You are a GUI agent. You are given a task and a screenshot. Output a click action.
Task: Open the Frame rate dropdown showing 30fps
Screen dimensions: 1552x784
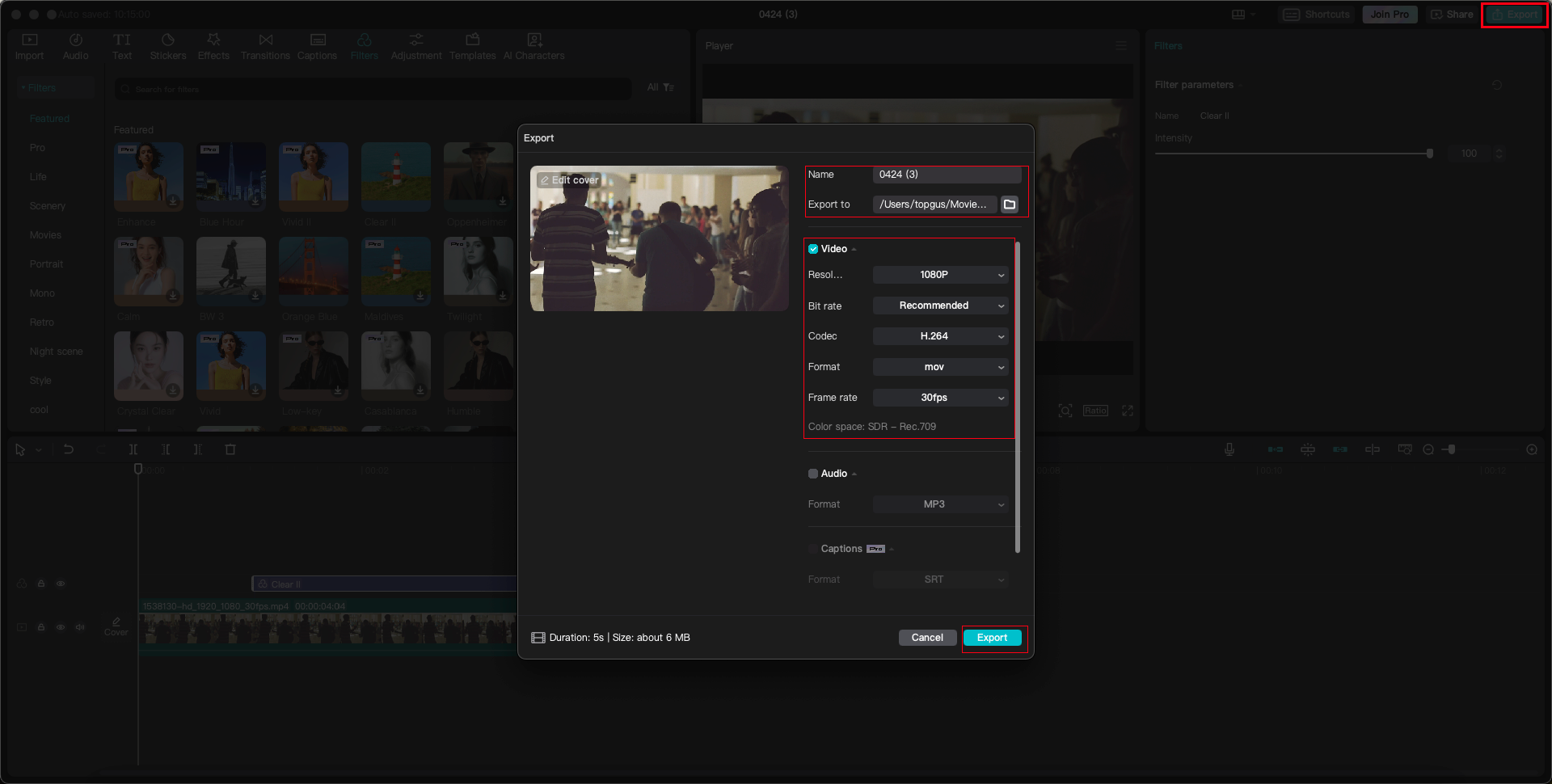[x=941, y=398]
